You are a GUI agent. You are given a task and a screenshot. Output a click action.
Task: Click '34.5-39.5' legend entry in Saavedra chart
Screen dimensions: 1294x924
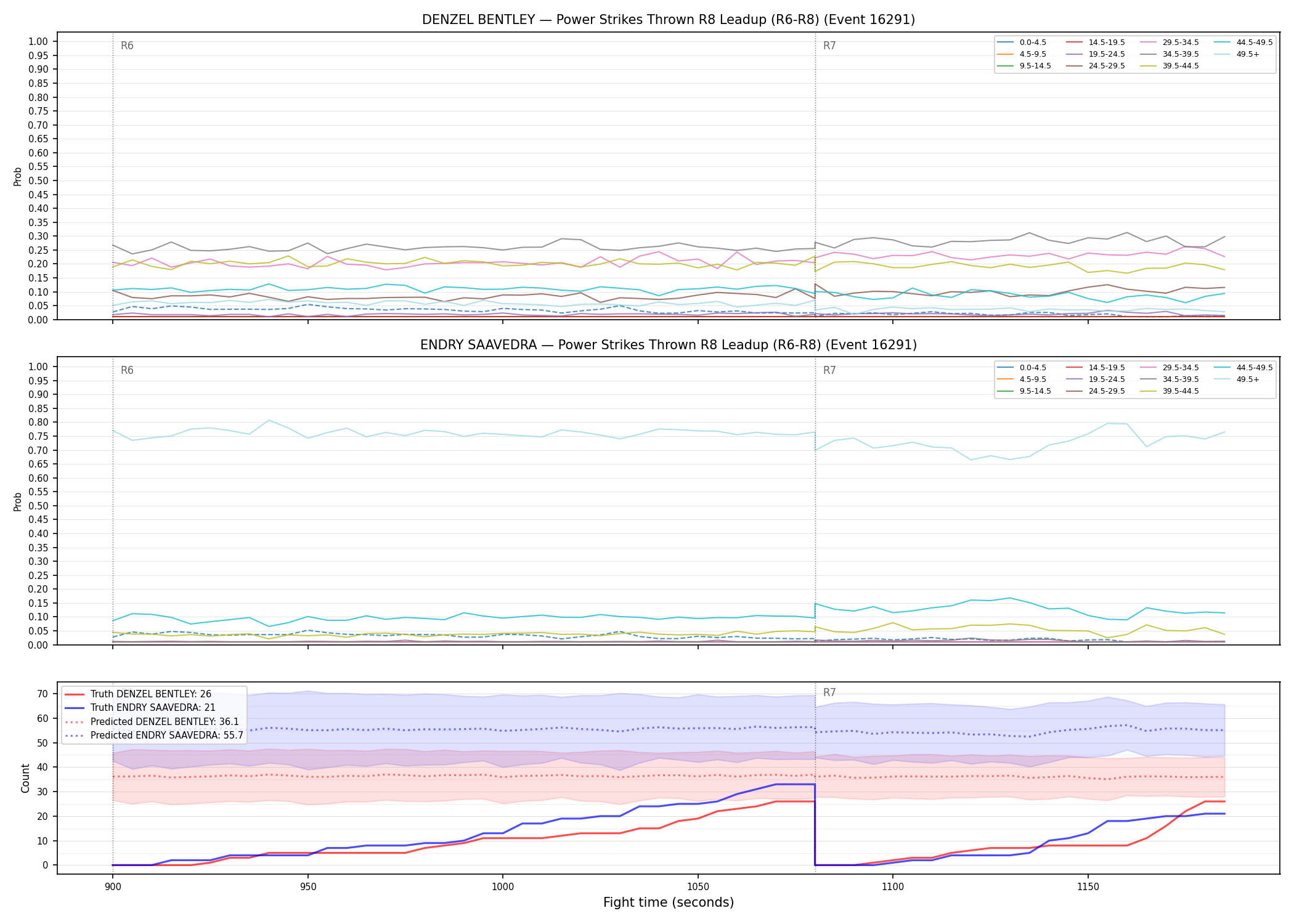point(1170,379)
